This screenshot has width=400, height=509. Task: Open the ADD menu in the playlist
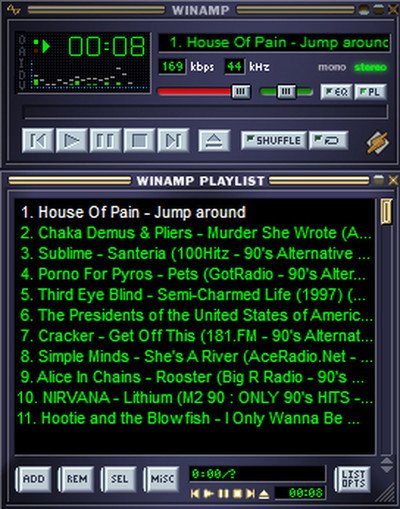point(33,479)
